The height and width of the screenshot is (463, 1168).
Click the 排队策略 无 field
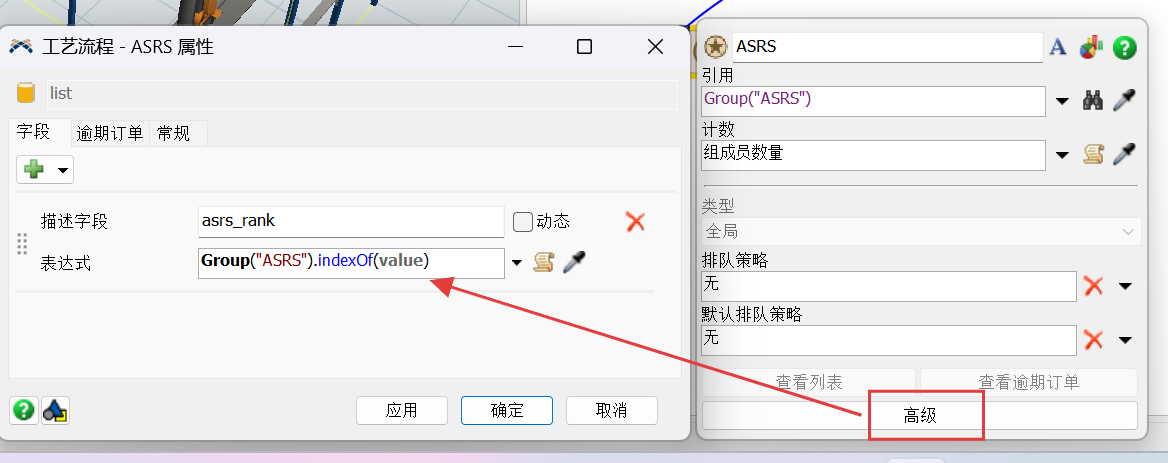click(889, 287)
